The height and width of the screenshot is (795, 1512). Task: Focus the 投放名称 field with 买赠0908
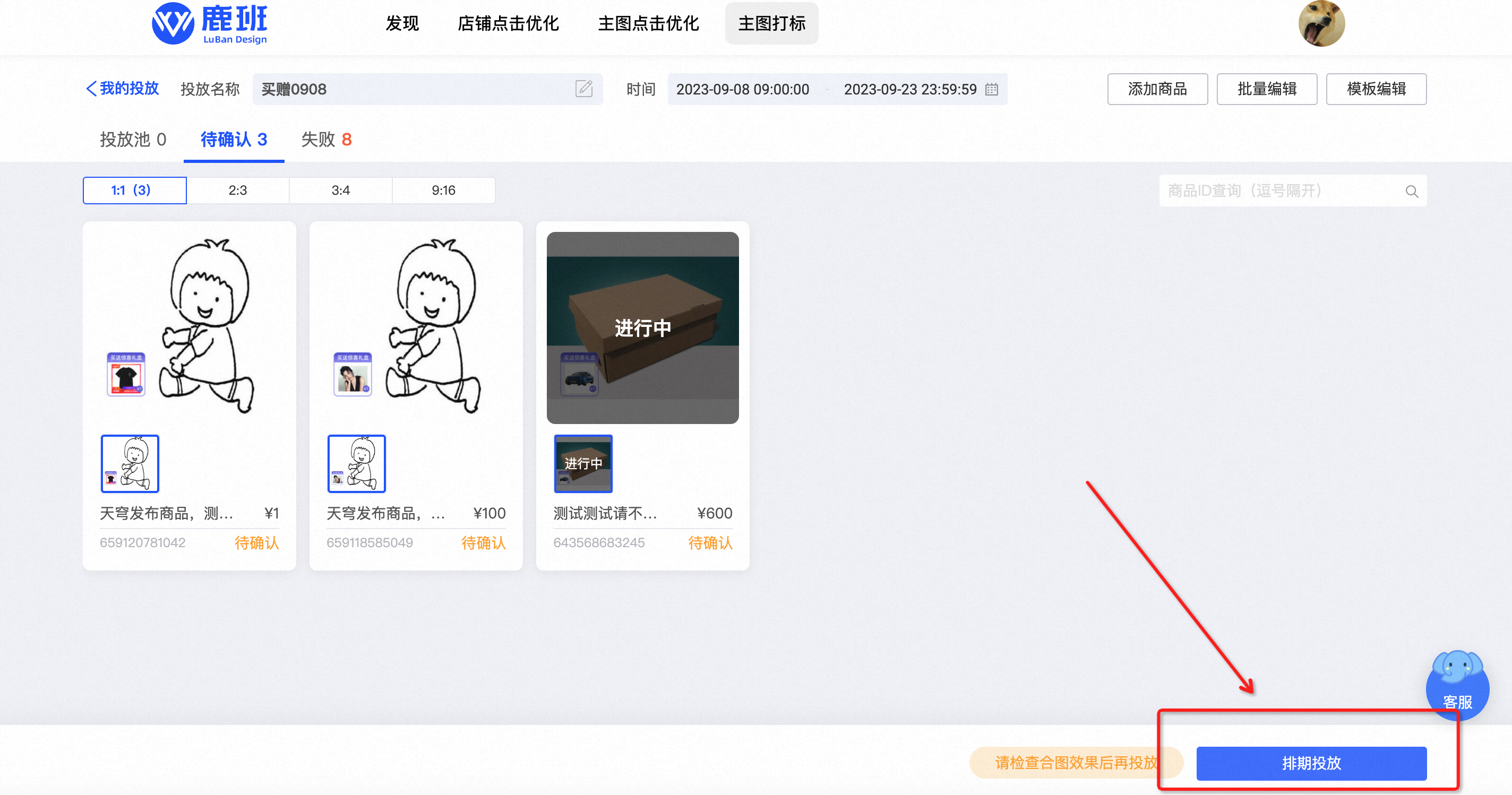pos(427,89)
